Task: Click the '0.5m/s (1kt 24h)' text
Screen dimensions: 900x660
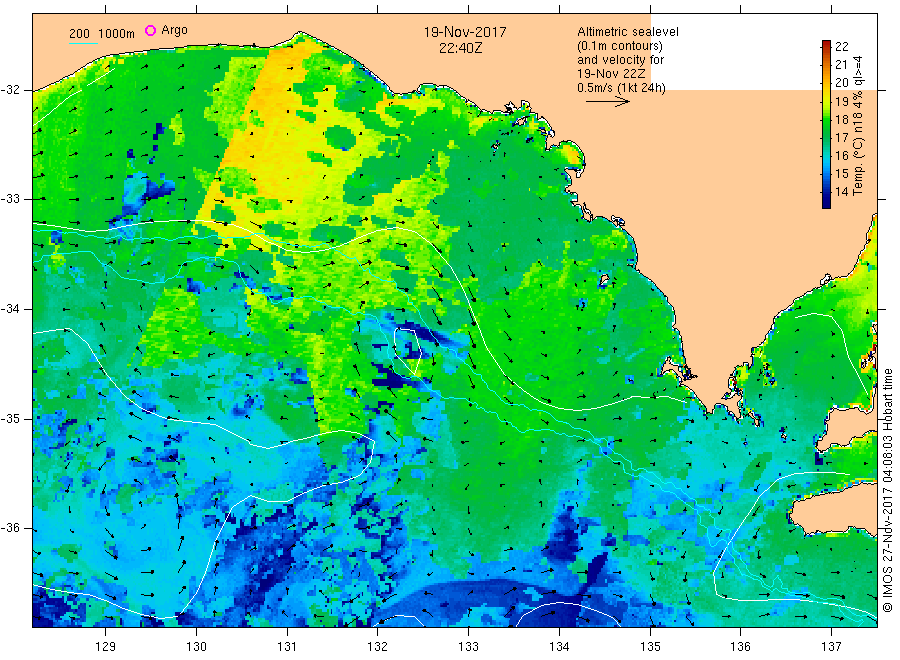Action: pyautogui.click(x=622, y=88)
